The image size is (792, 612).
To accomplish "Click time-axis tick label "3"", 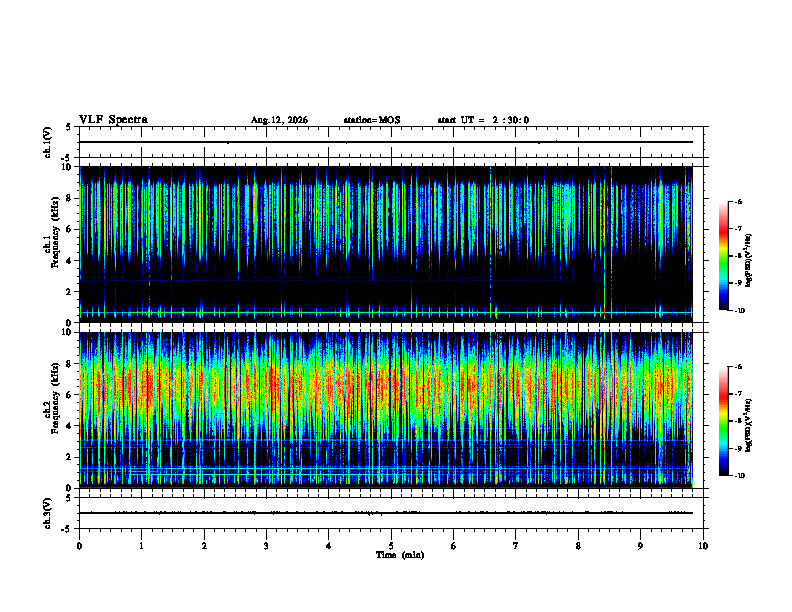I will click(266, 546).
